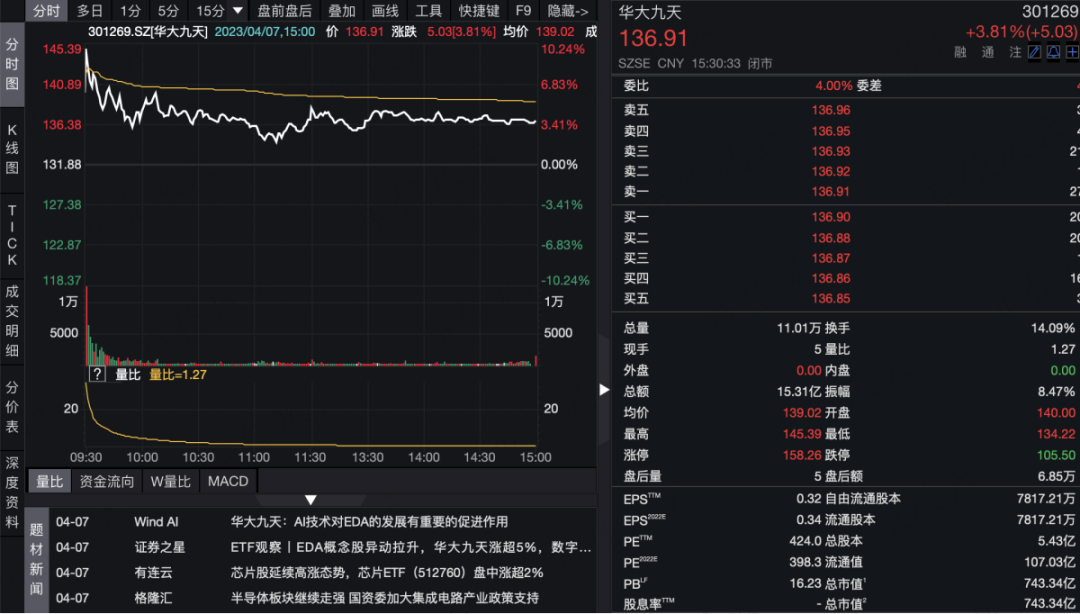
Task: Open news 半导体板块继续走强
Action: tap(384, 598)
